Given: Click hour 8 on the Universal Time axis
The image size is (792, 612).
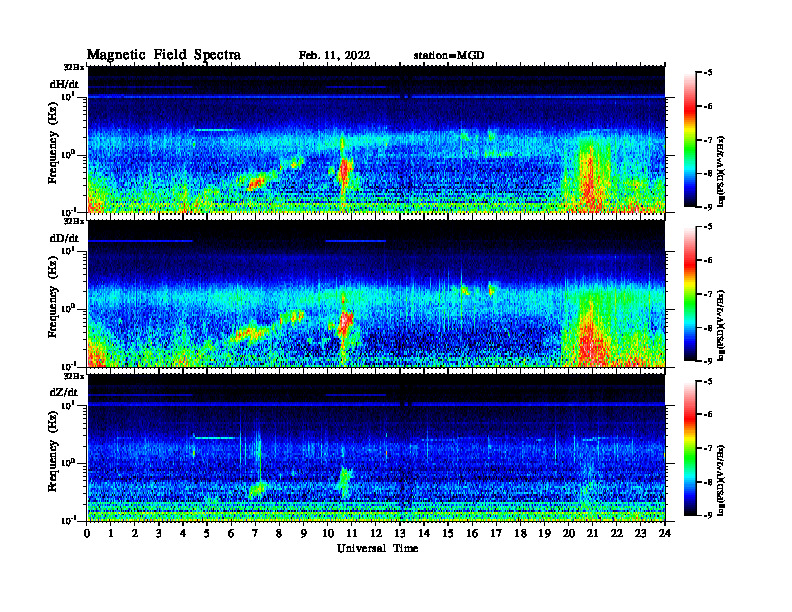Looking at the screenshot, I should click(x=279, y=533).
